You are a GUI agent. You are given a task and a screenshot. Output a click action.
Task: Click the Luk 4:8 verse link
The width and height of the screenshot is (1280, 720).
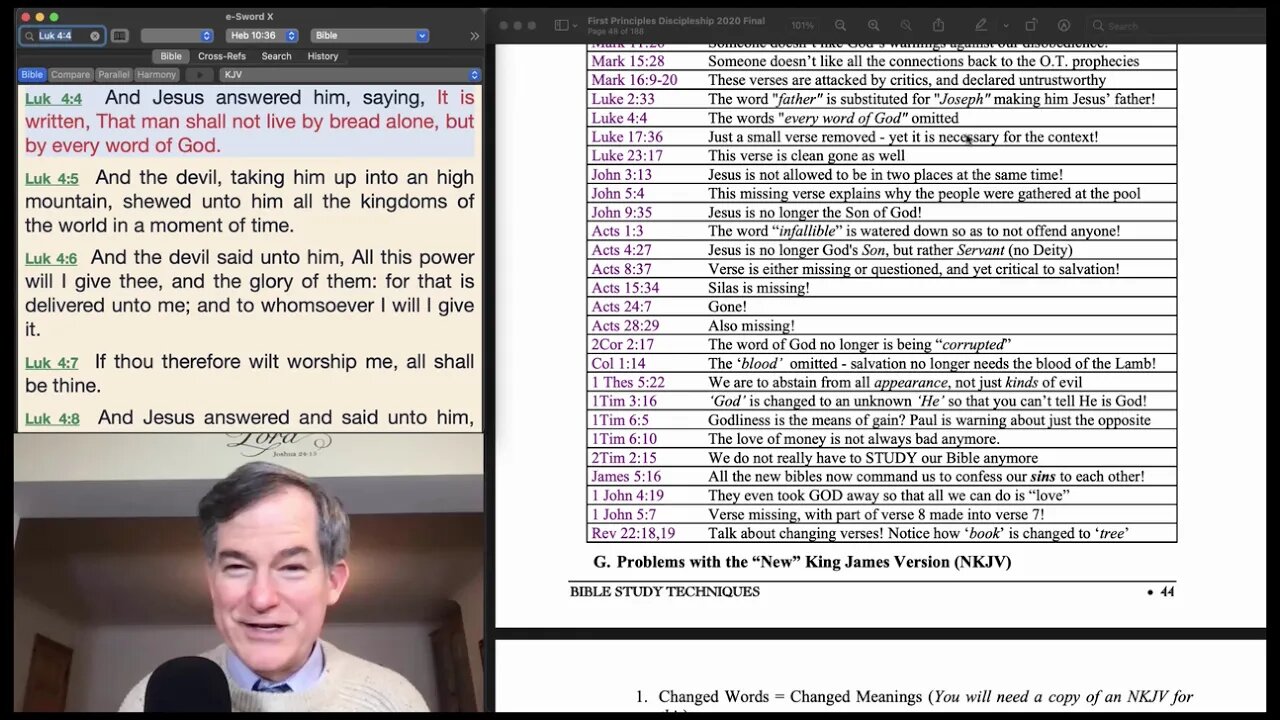52,419
